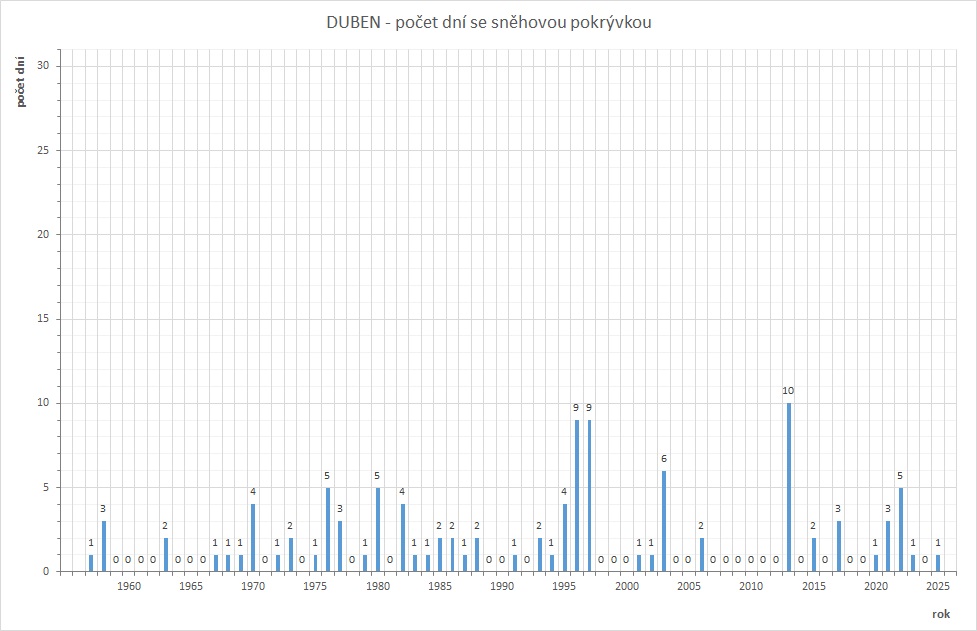The width and height of the screenshot is (977, 631).
Task: Select the 2015 bar with value 2
Action: [814, 554]
